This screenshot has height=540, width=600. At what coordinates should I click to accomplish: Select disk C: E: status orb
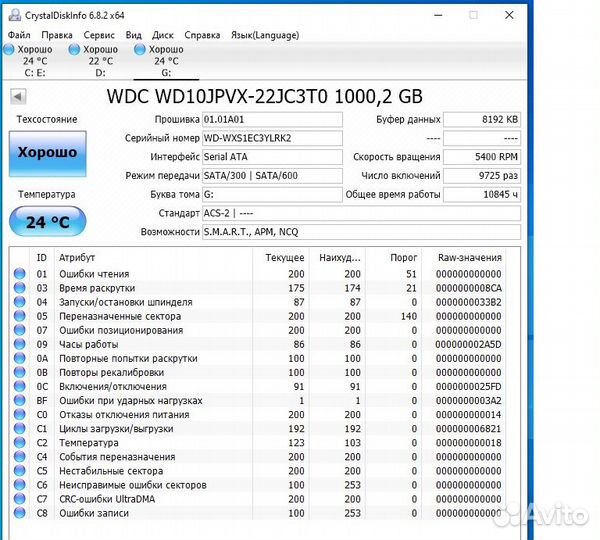(9, 49)
